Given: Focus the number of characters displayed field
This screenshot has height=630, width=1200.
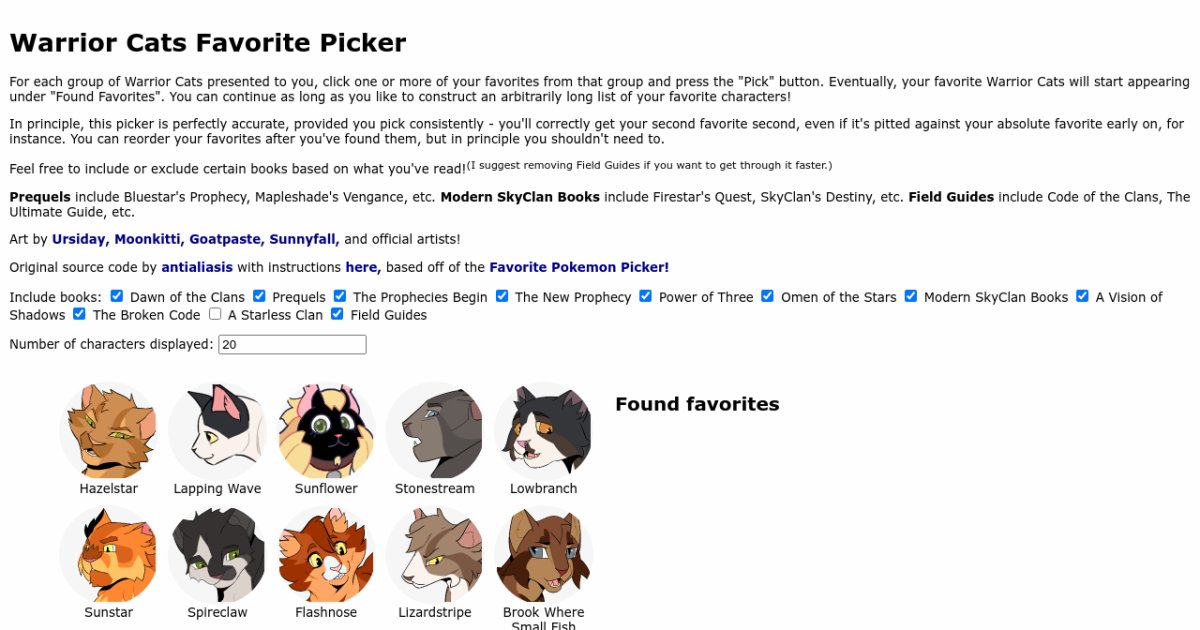Looking at the screenshot, I should [292, 344].
